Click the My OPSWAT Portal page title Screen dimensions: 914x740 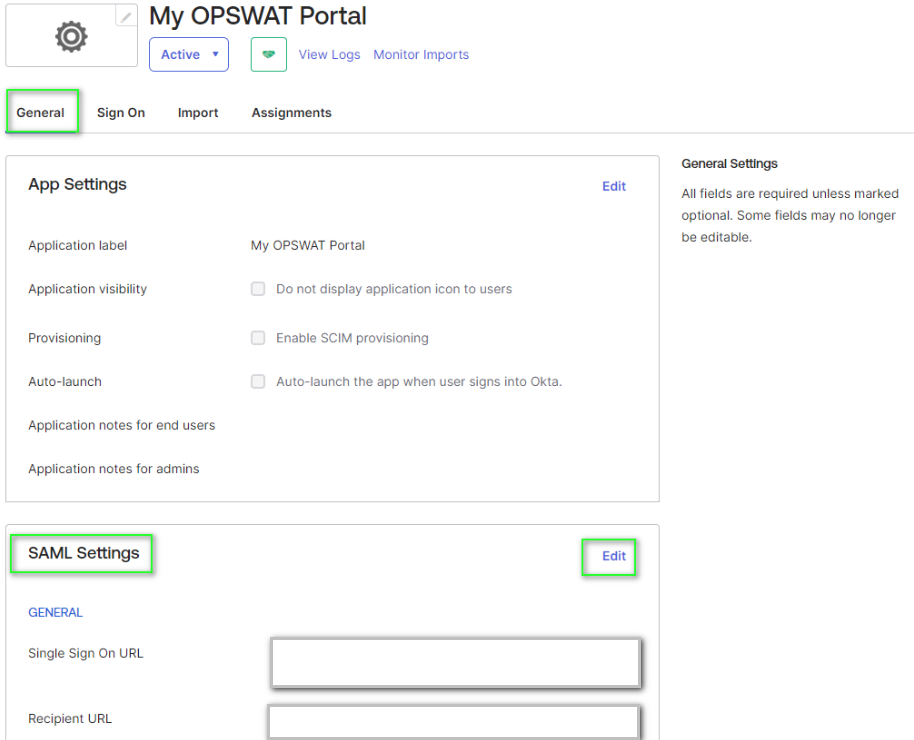point(258,16)
